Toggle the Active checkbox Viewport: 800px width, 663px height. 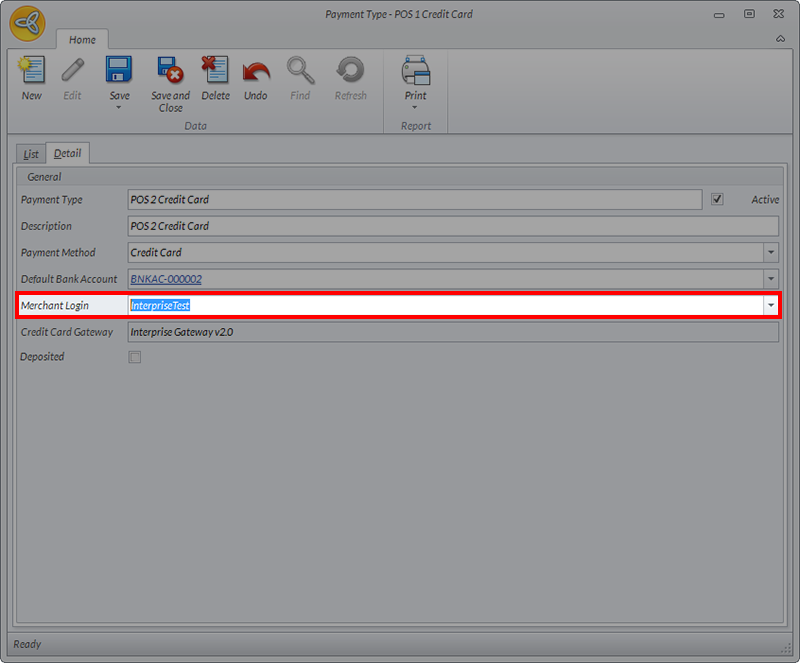(717, 199)
